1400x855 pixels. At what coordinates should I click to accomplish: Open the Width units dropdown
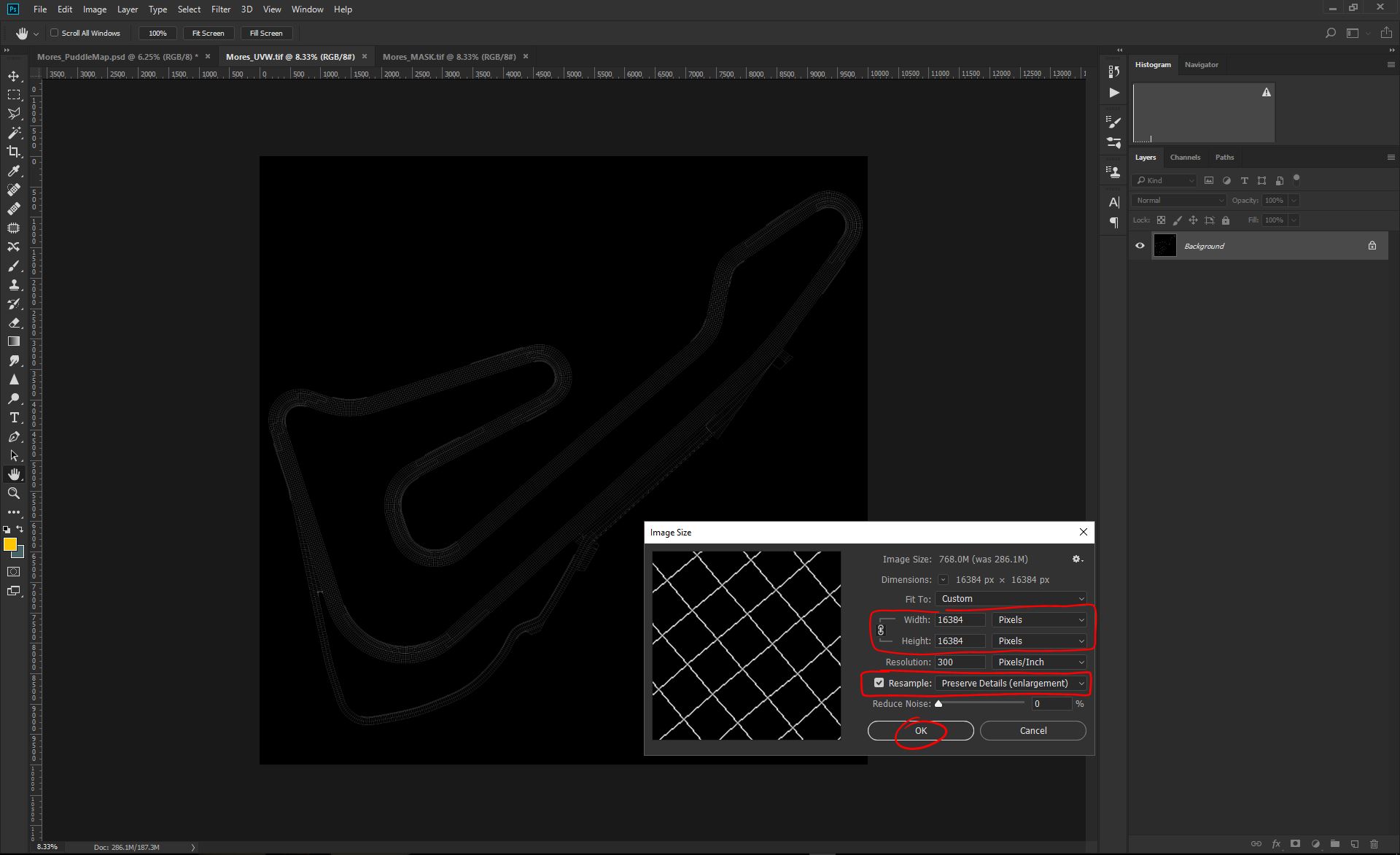pos(1039,620)
